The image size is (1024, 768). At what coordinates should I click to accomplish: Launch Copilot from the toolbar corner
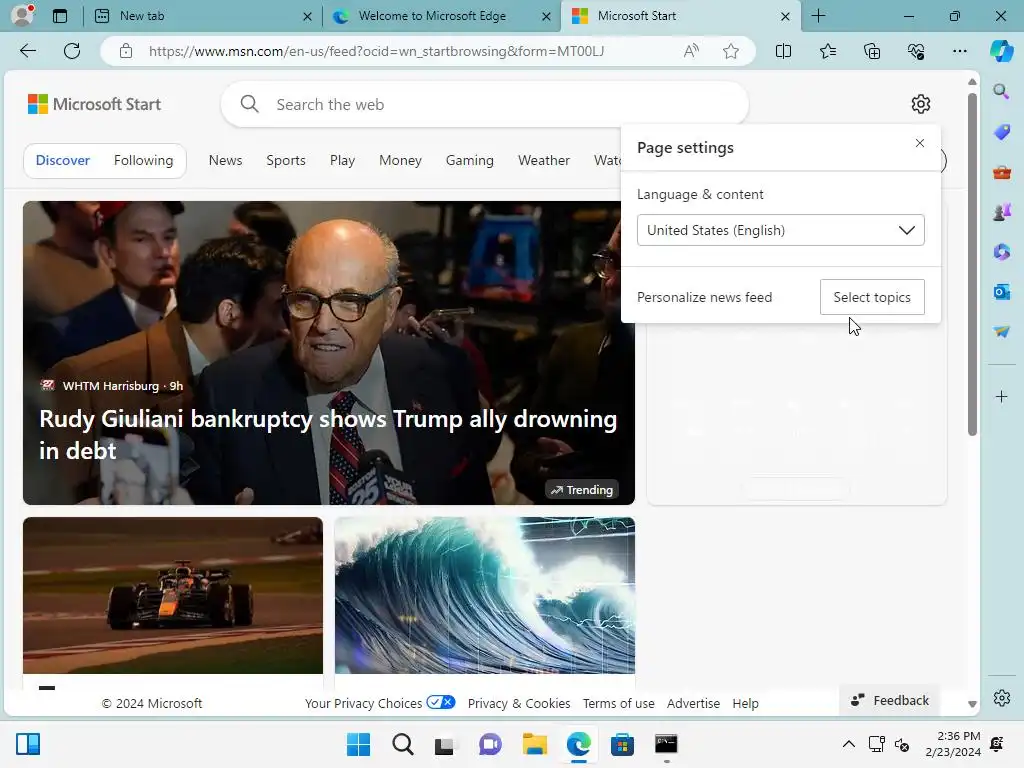pos(1001,51)
